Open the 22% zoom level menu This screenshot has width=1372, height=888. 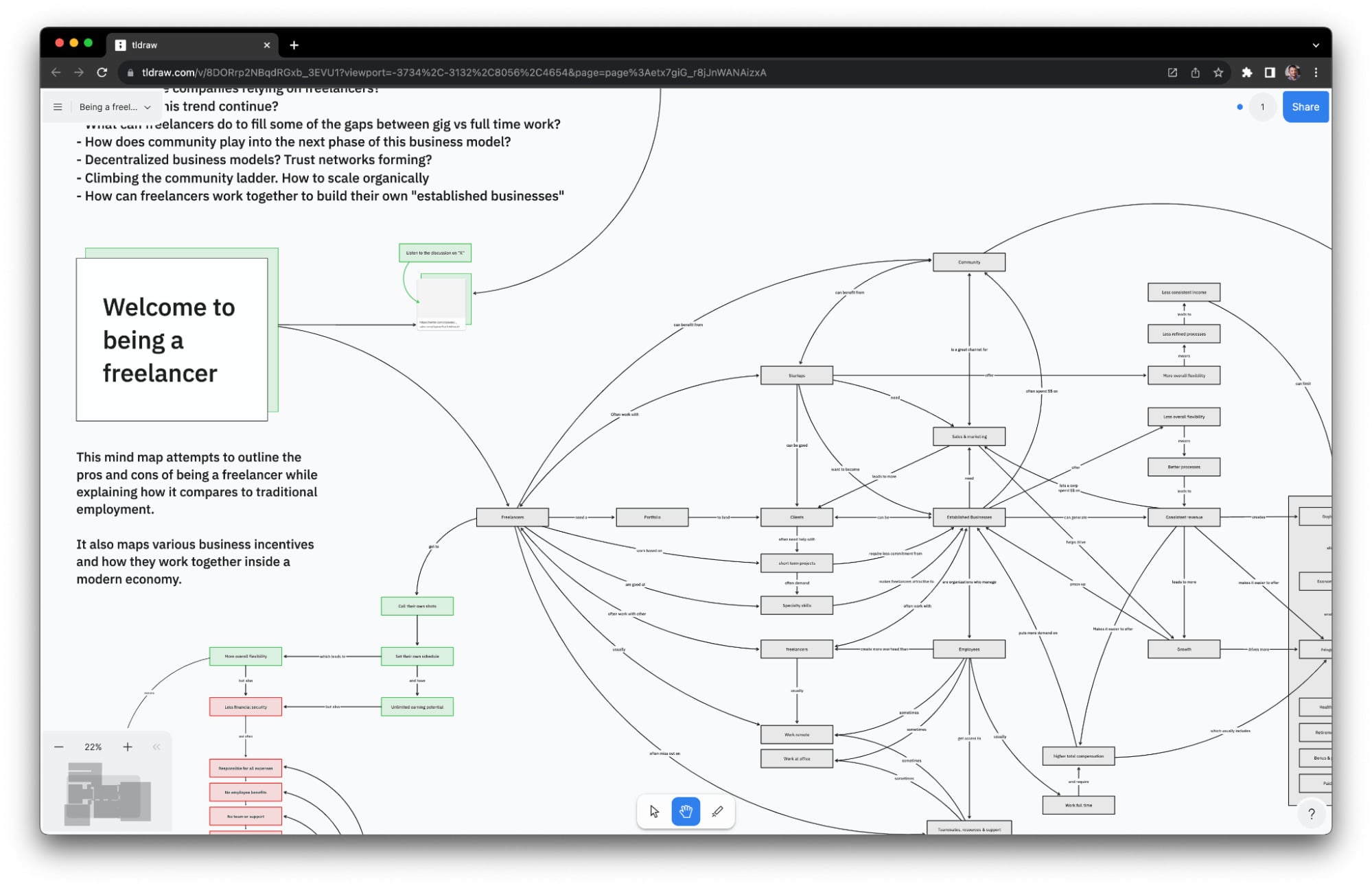[x=93, y=747]
